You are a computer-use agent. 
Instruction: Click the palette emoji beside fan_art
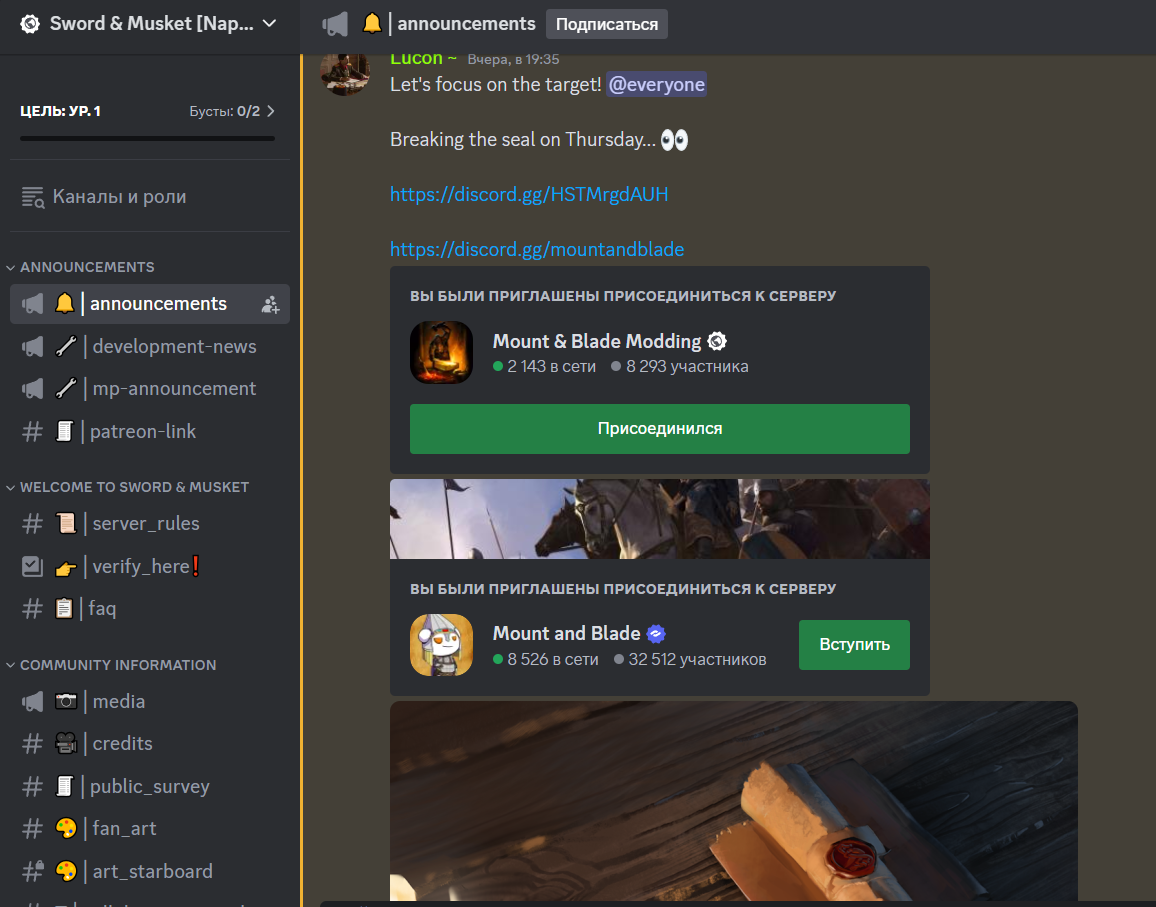coord(66,829)
